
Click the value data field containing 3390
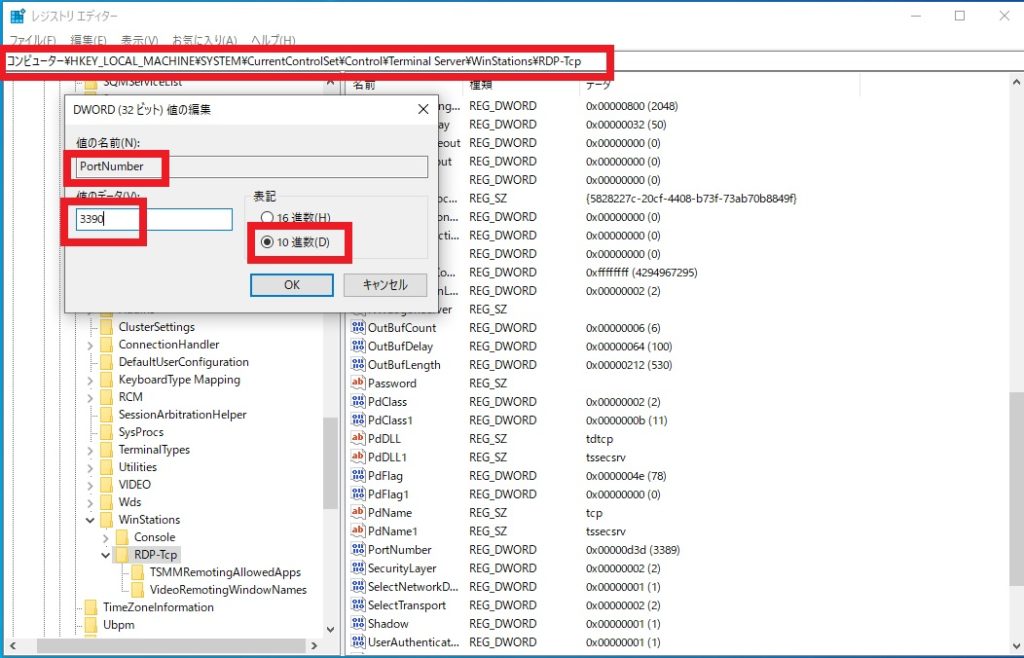tap(154, 220)
